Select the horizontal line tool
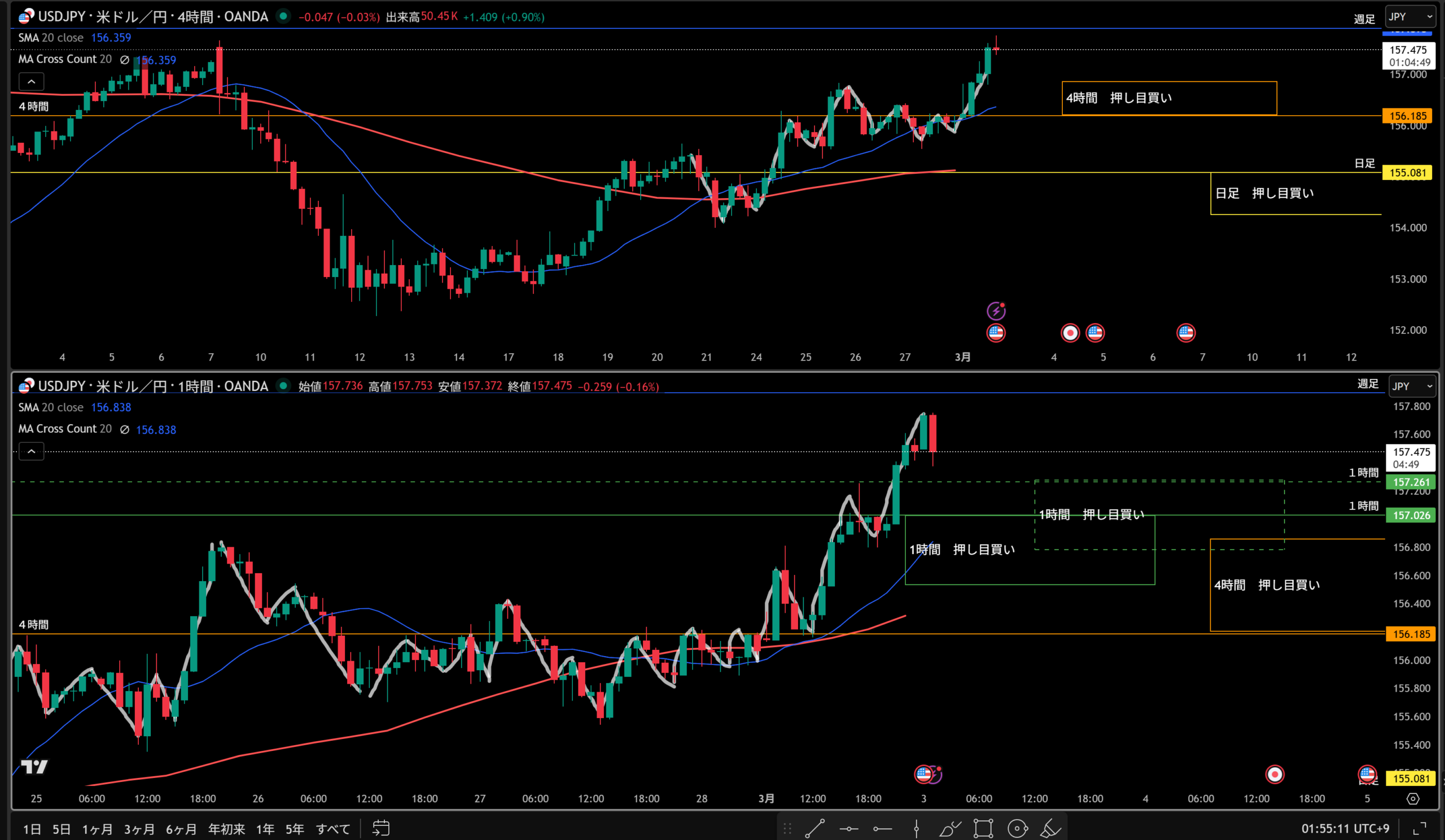The height and width of the screenshot is (840, 1445). click(x=848, y=829)
